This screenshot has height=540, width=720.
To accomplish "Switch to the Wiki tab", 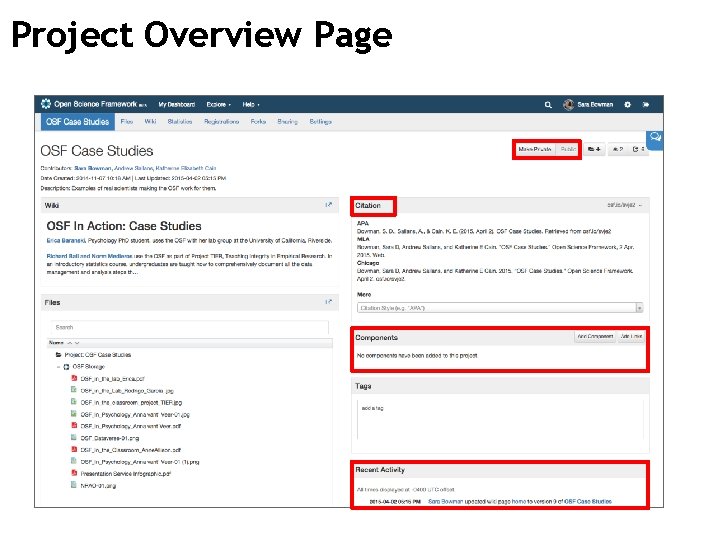I will [x=150, y=122].
